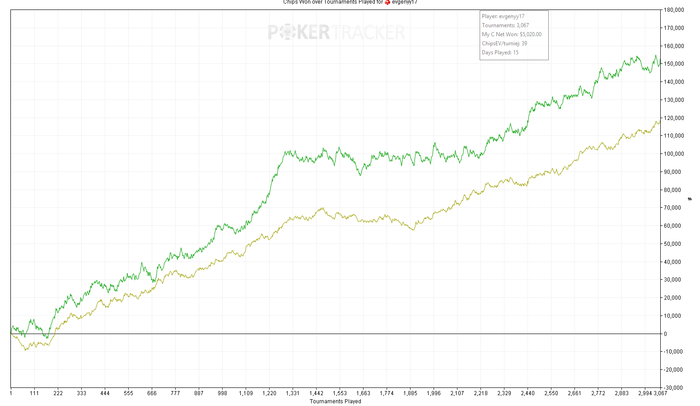Viewport: 700px width, 406px height.
Task: Click the y-axis label 90,000
Action: [673, 172]
